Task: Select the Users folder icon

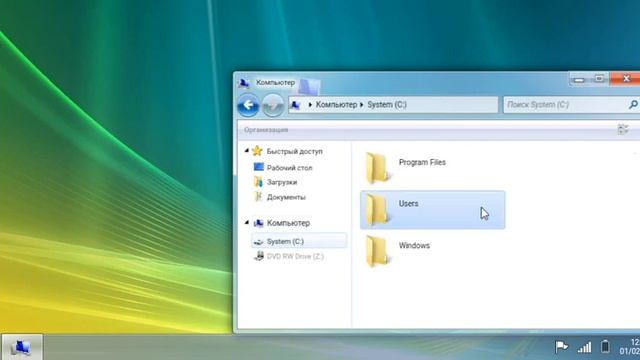Action: click(377, 209)
